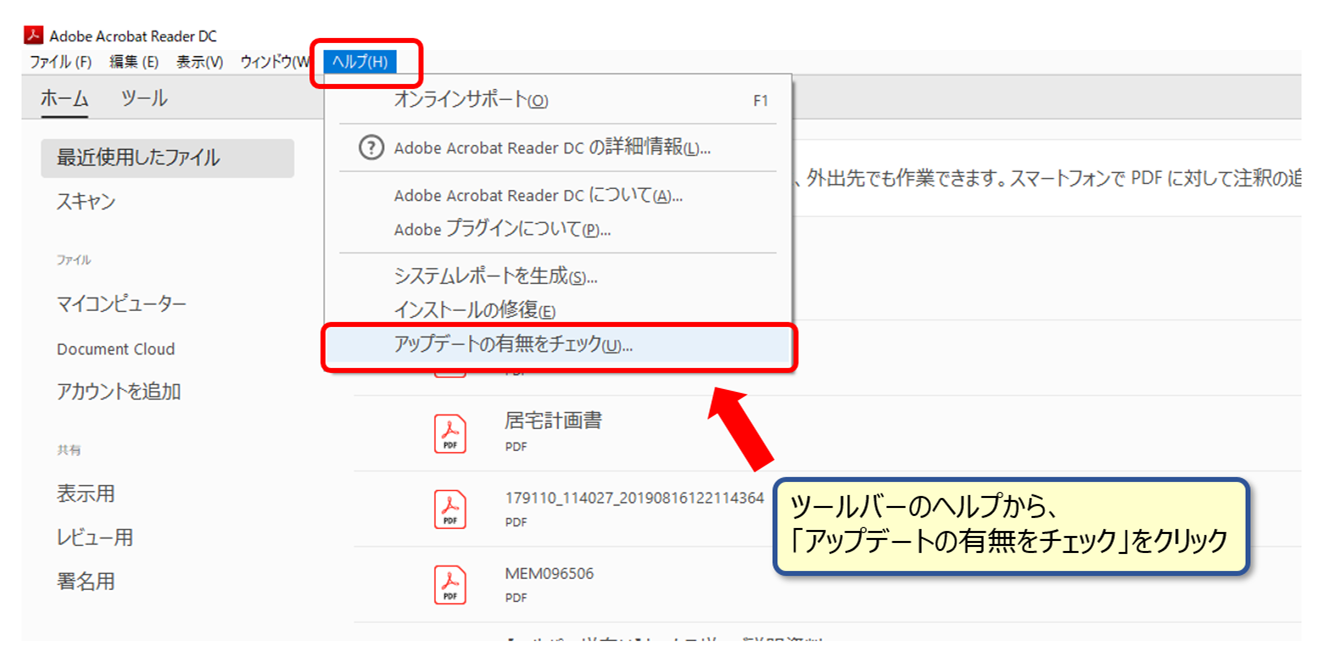Screen dimensions: 1322x660
Task: Select オンラインサポート(O) from the Help menu
Action: coord(557,100)
